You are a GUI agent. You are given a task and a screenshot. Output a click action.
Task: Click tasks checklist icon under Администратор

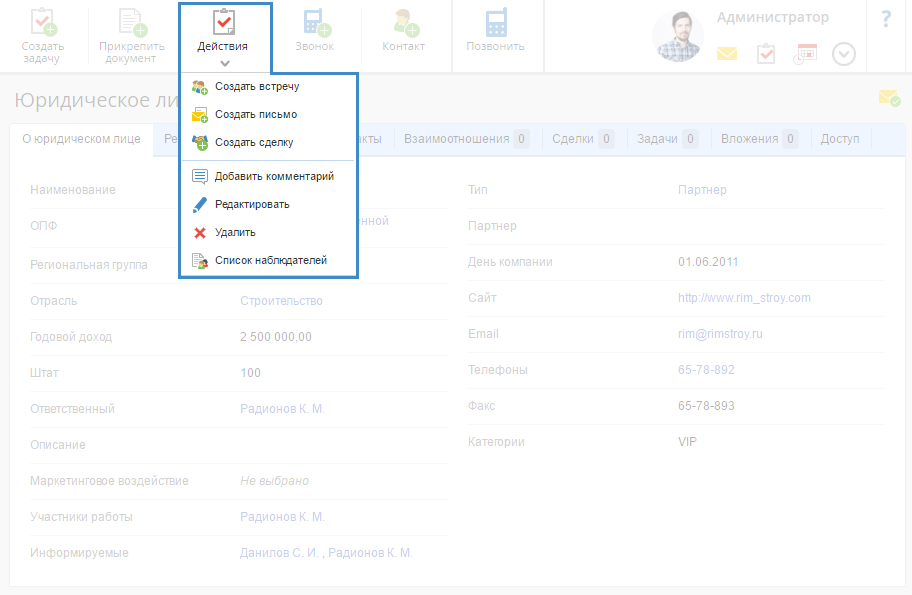tap(766, 54)
